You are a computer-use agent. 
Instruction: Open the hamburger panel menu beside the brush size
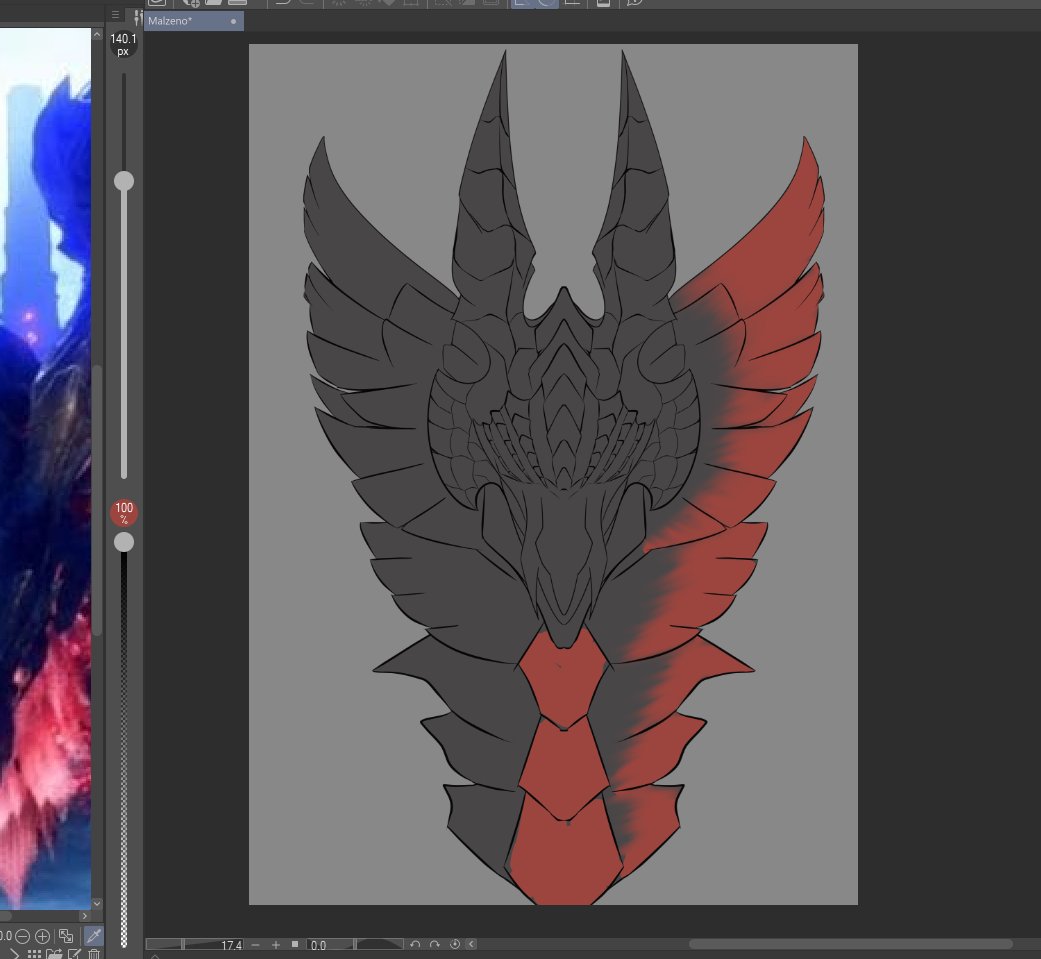(x=116, y=15)
